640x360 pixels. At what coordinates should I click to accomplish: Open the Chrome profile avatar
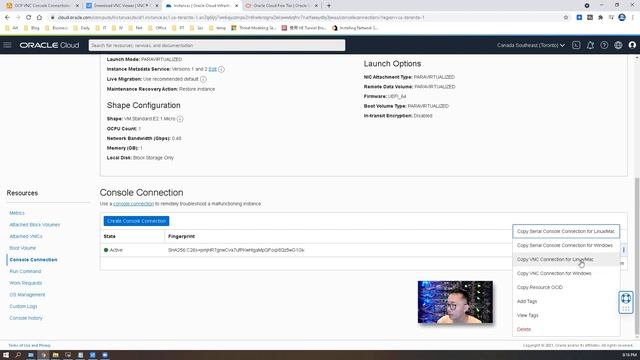622,17
